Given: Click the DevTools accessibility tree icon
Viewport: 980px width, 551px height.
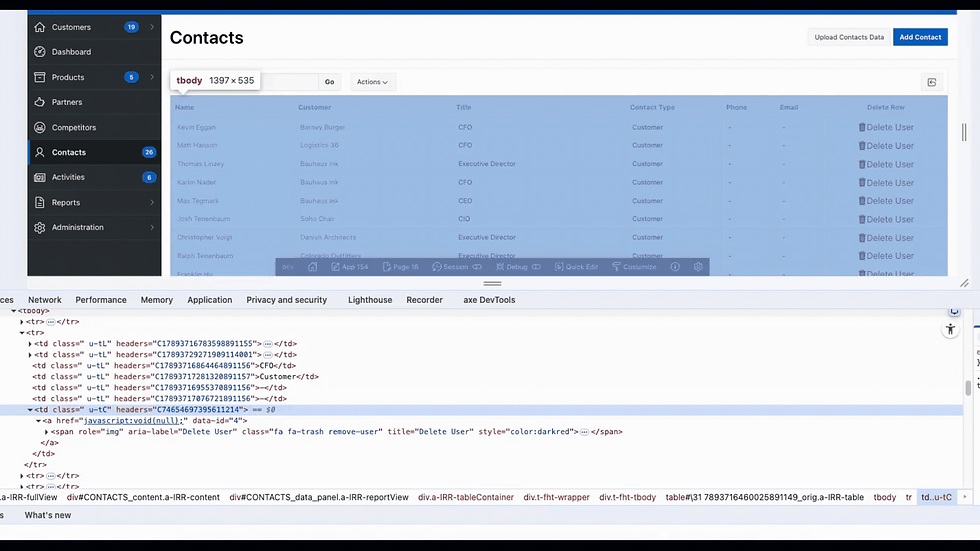Looking at the screenshot, I should coord(950,329).
